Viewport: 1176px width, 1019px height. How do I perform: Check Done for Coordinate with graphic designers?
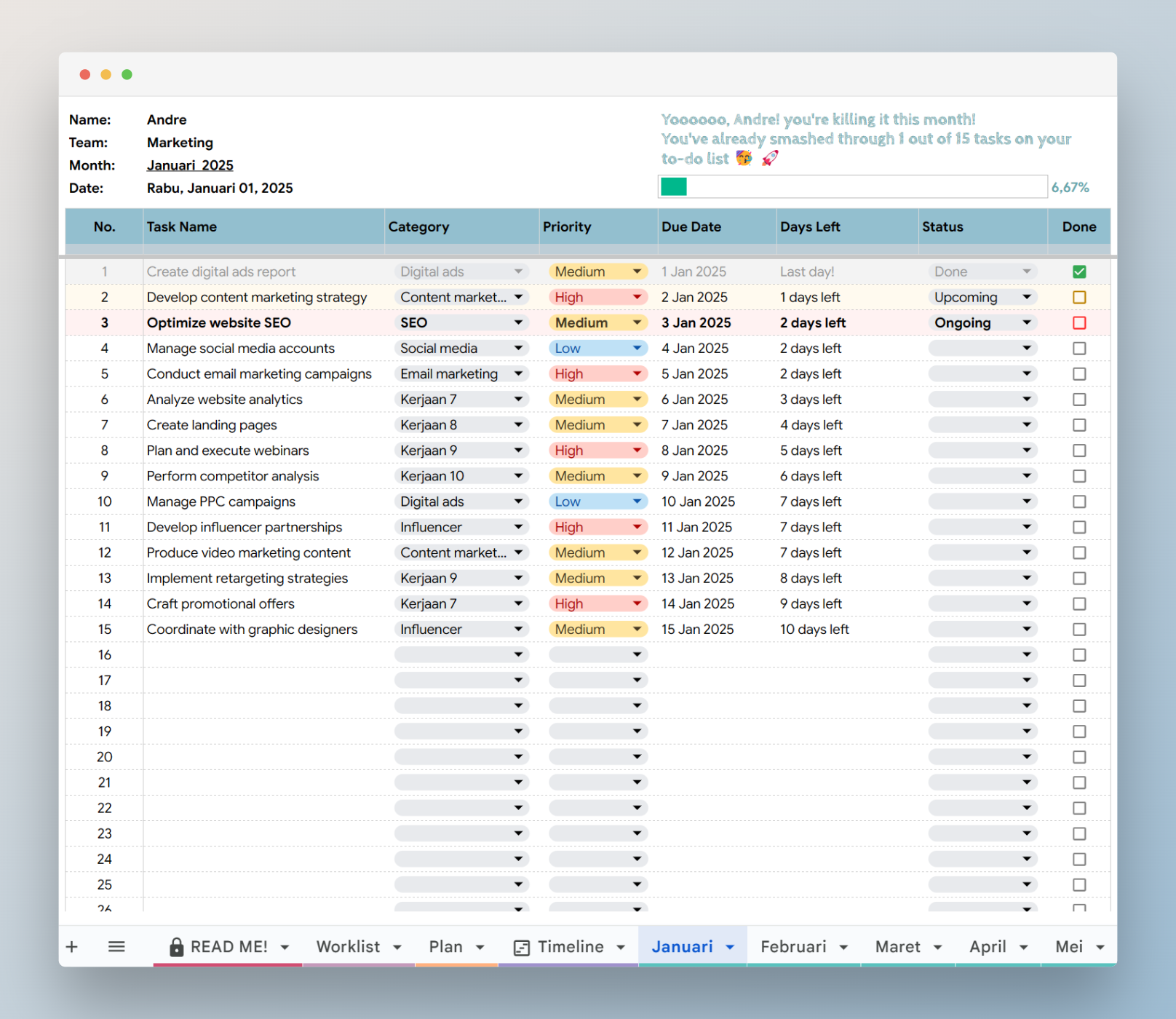pyautogui.click(x=1079, y=630)
